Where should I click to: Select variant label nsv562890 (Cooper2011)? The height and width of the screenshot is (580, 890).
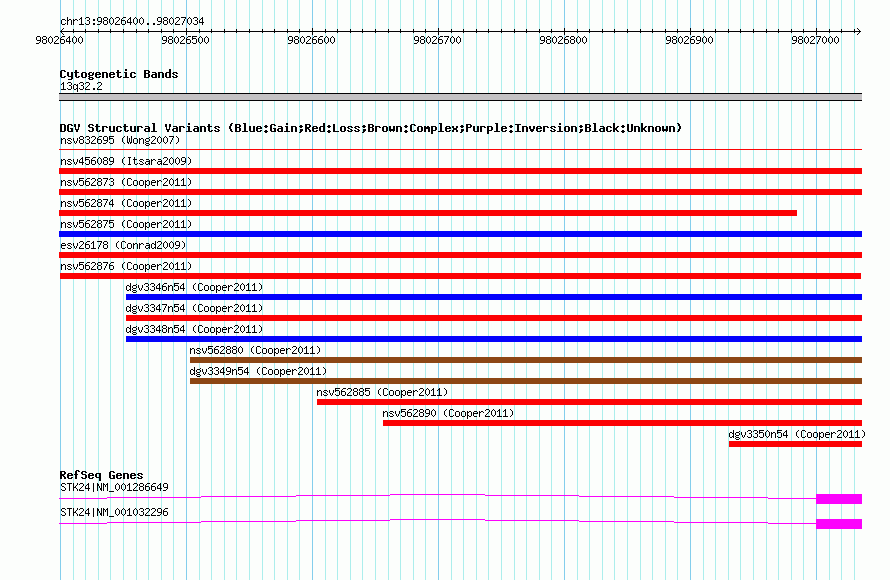[x=448, y=413]
